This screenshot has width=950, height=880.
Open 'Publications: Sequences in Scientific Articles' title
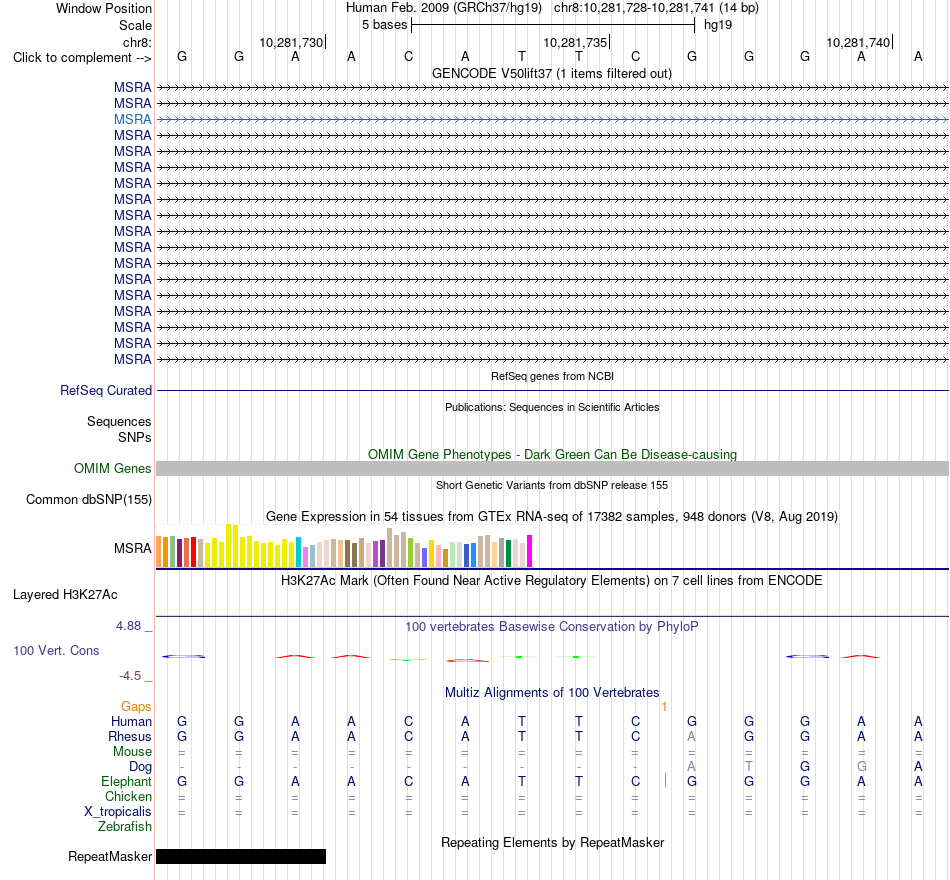552,407
